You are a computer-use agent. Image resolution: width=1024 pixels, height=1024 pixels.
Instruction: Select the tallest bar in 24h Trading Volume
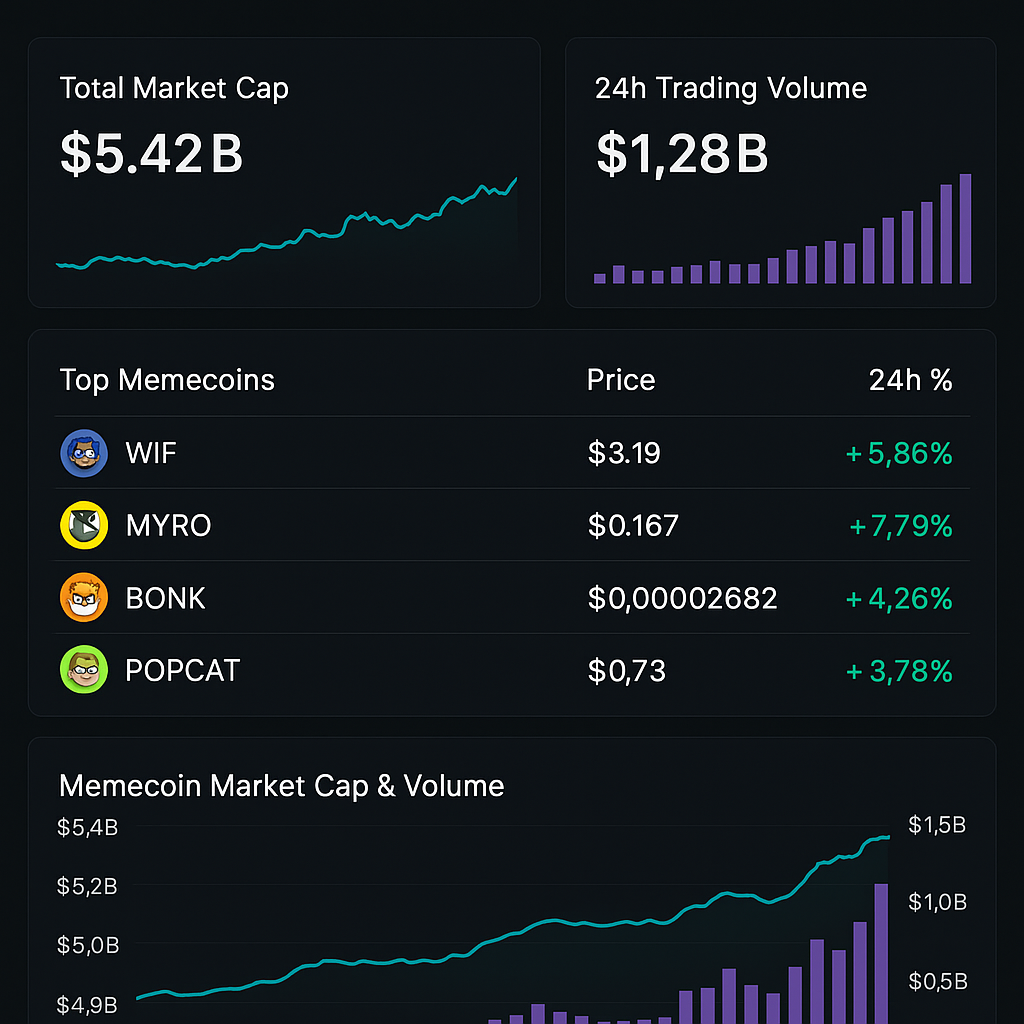click(x=965, y=230)
